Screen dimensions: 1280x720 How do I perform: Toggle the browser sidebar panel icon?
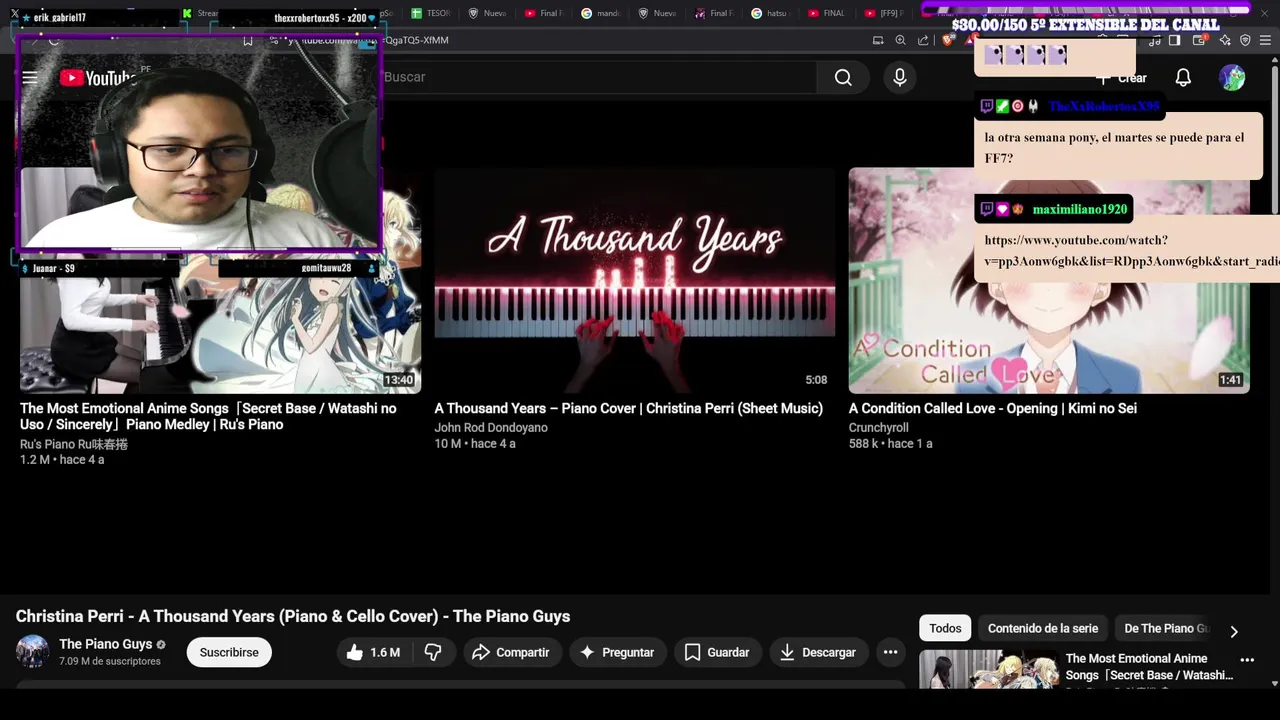point(1175,40)
